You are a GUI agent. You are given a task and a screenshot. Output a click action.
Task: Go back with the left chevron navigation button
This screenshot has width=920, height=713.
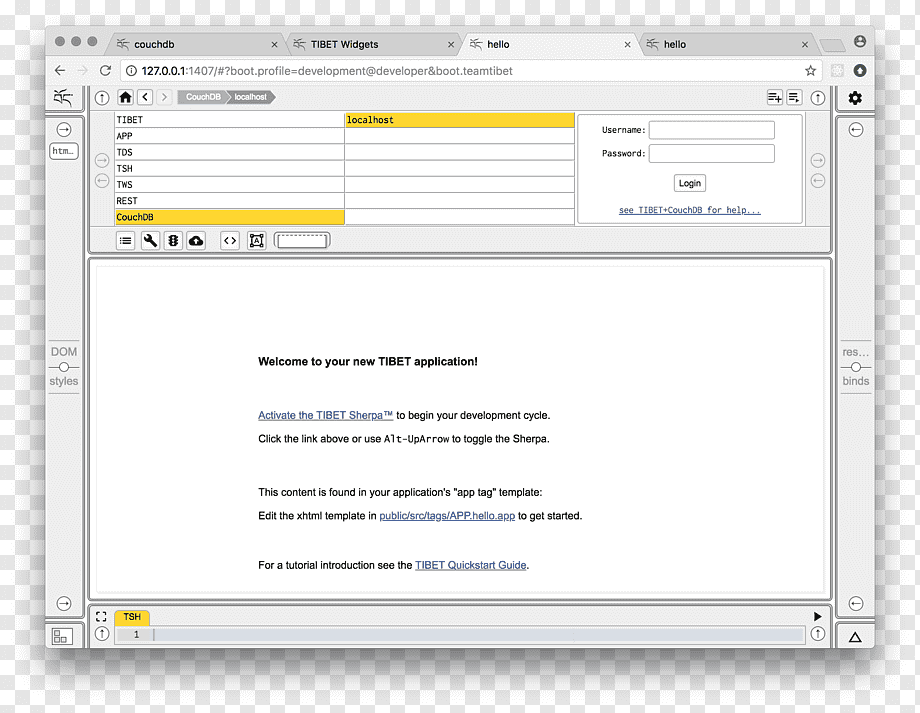point(146,97)
